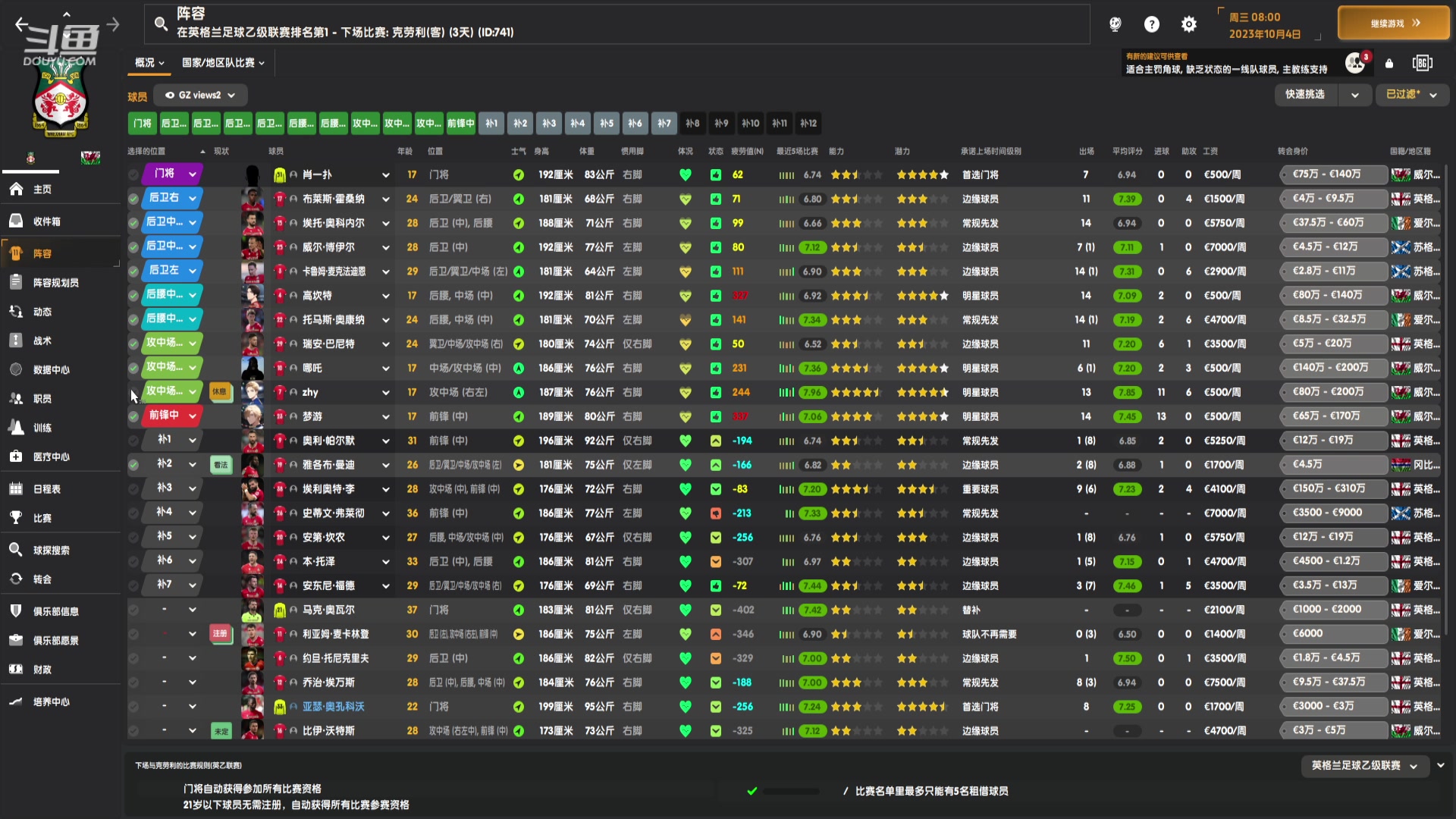
Task: Toggle selection circle for 梦游
Action: point(133,416)
